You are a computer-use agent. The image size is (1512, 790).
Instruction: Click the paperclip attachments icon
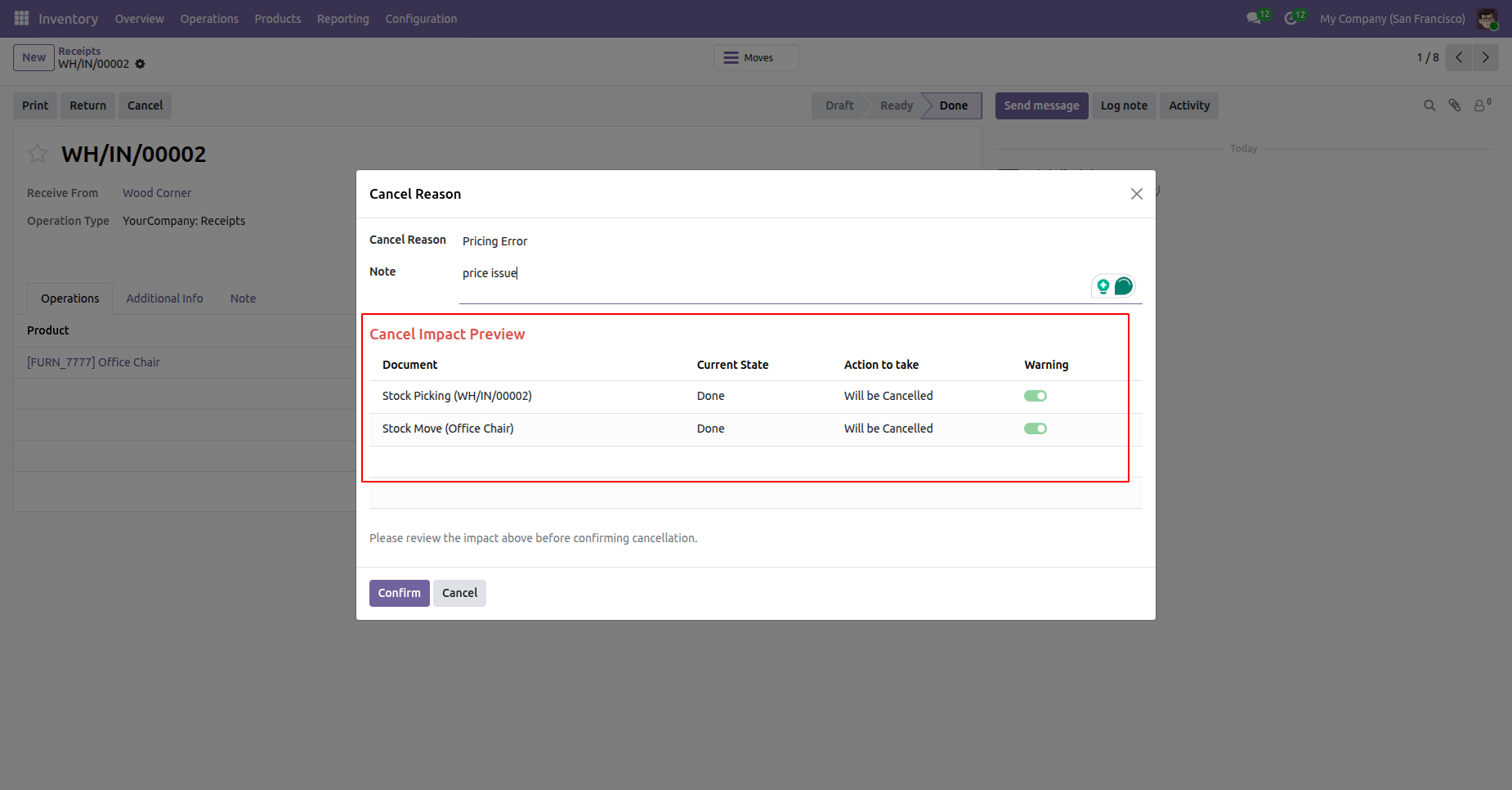coord(1455,105)
